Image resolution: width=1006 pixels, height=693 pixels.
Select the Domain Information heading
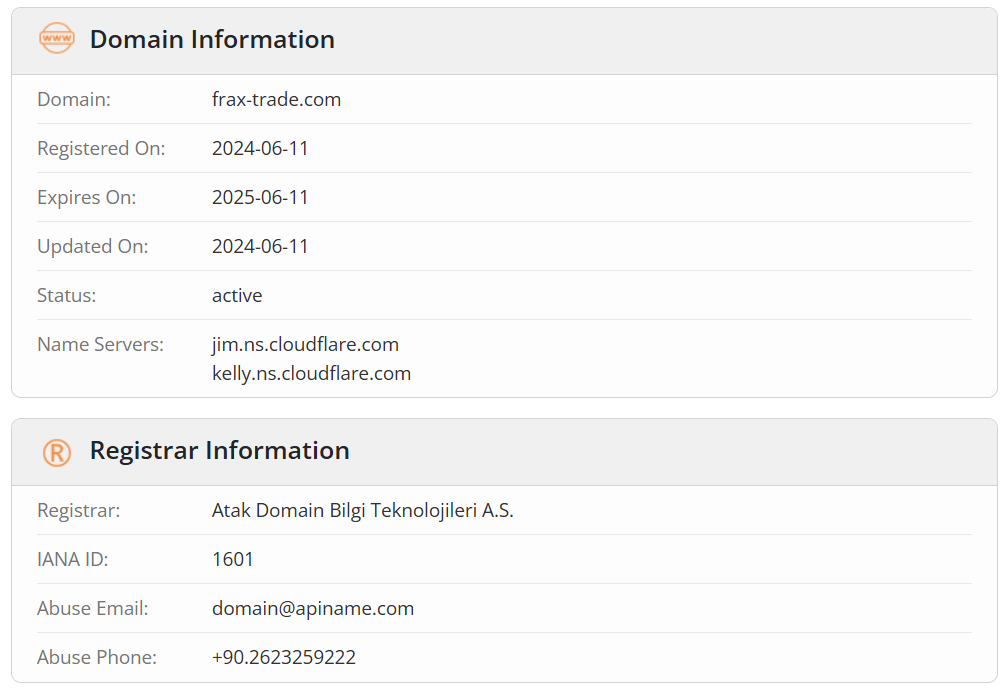[212, 39]
